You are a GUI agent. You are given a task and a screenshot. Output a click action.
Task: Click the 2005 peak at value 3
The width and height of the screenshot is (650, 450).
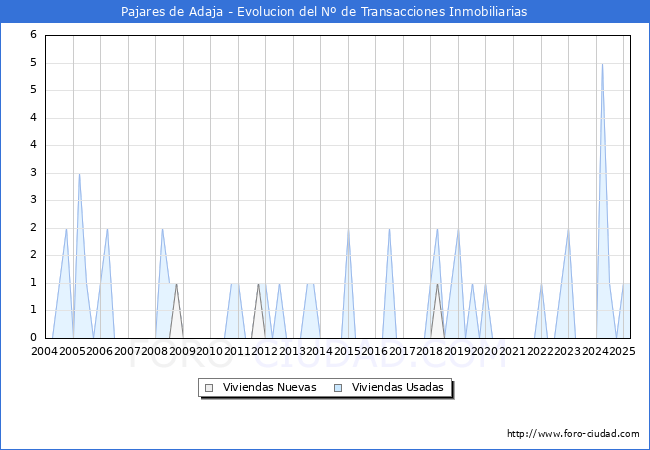(x=79, y=174)
